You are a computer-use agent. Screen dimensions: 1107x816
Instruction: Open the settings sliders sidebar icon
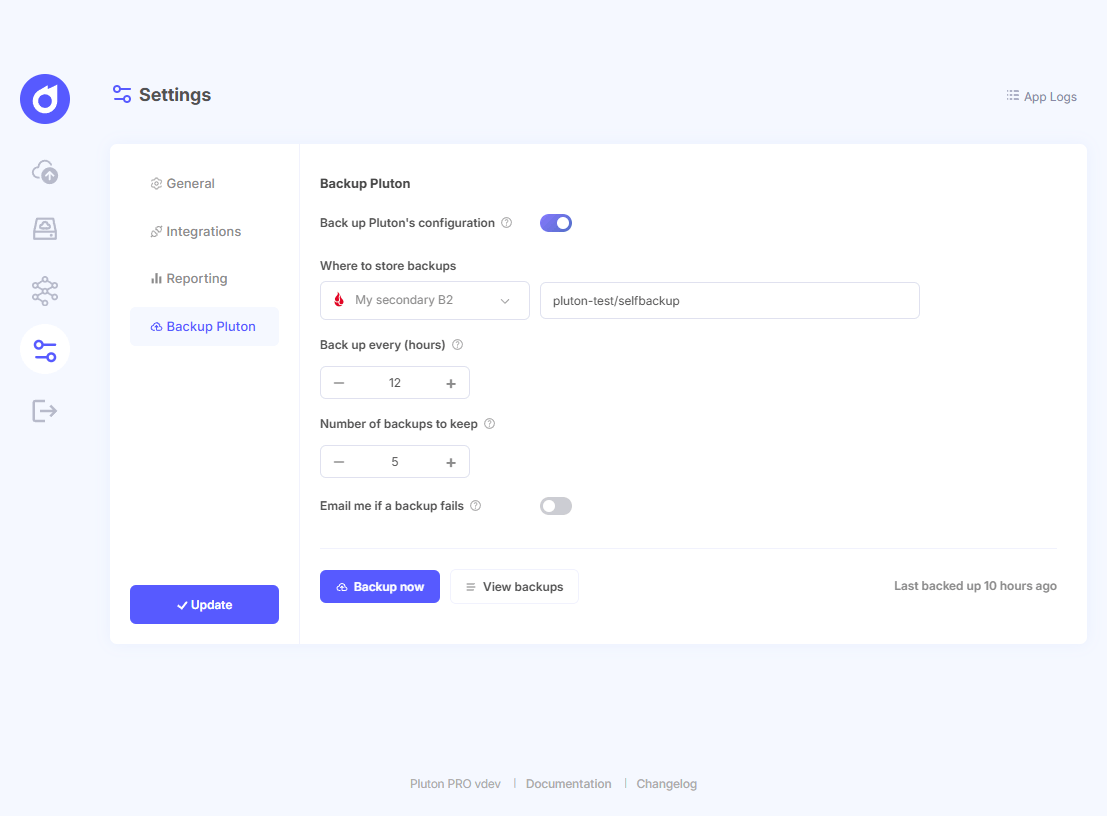(x=45, y=350)
